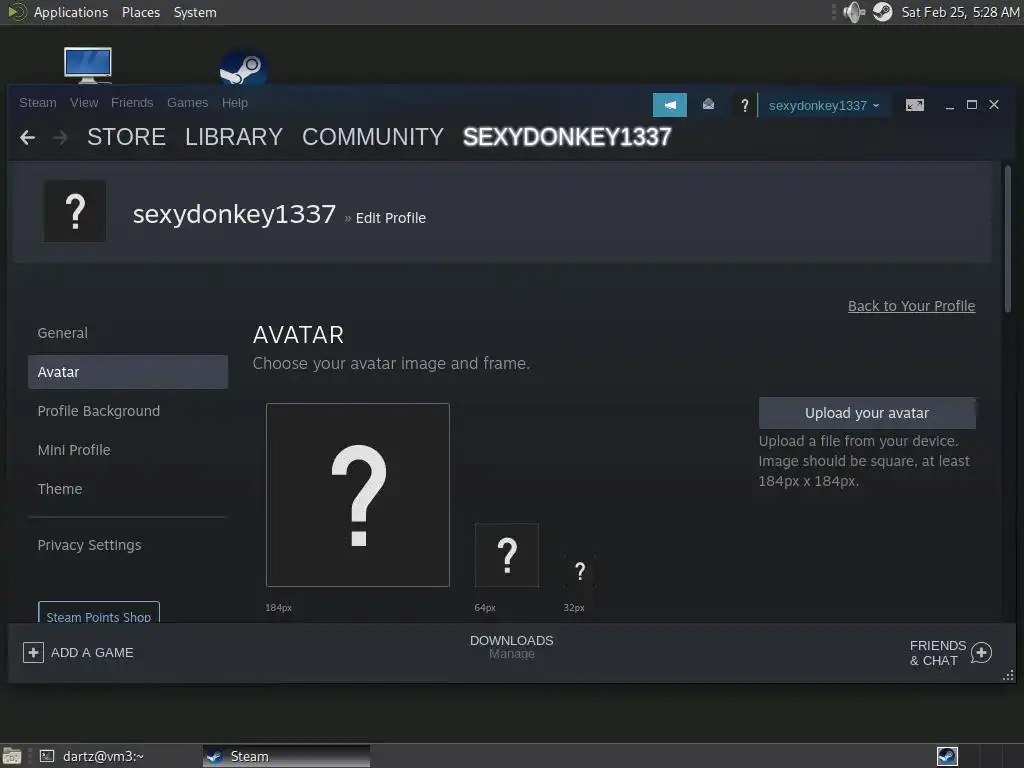Maximize the Steam window
Viewport: 1024px width, 768px height.
tap(972, 104)
